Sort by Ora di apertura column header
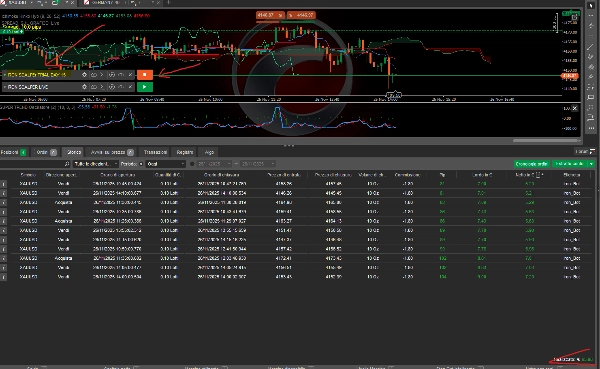This screenshot has width=600, height=369. tap(118, 175)
